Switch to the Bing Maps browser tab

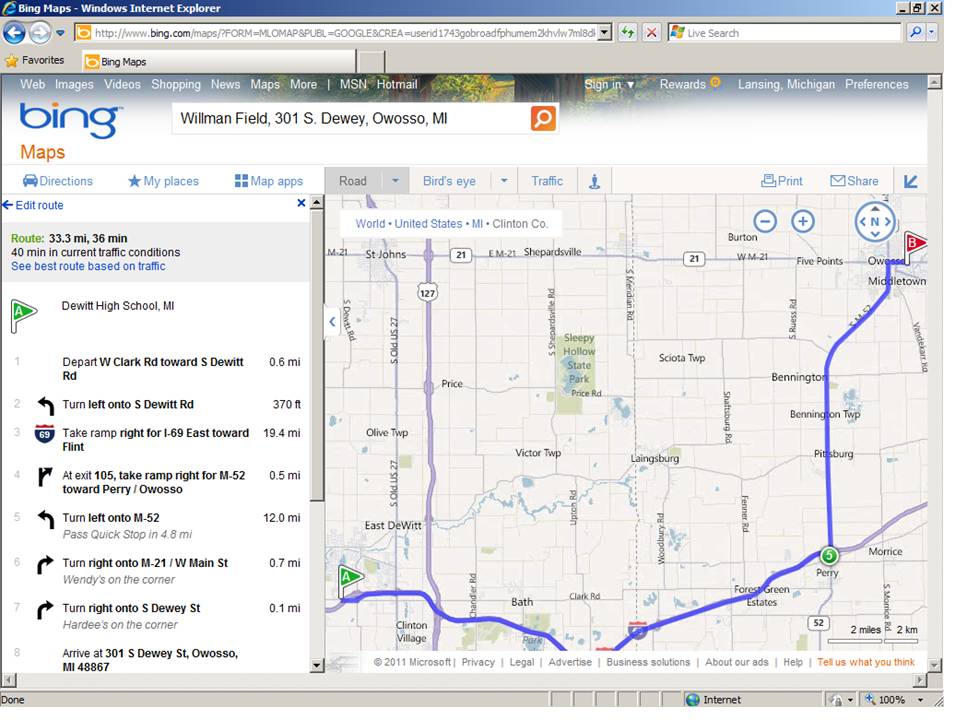pos(217,62)
